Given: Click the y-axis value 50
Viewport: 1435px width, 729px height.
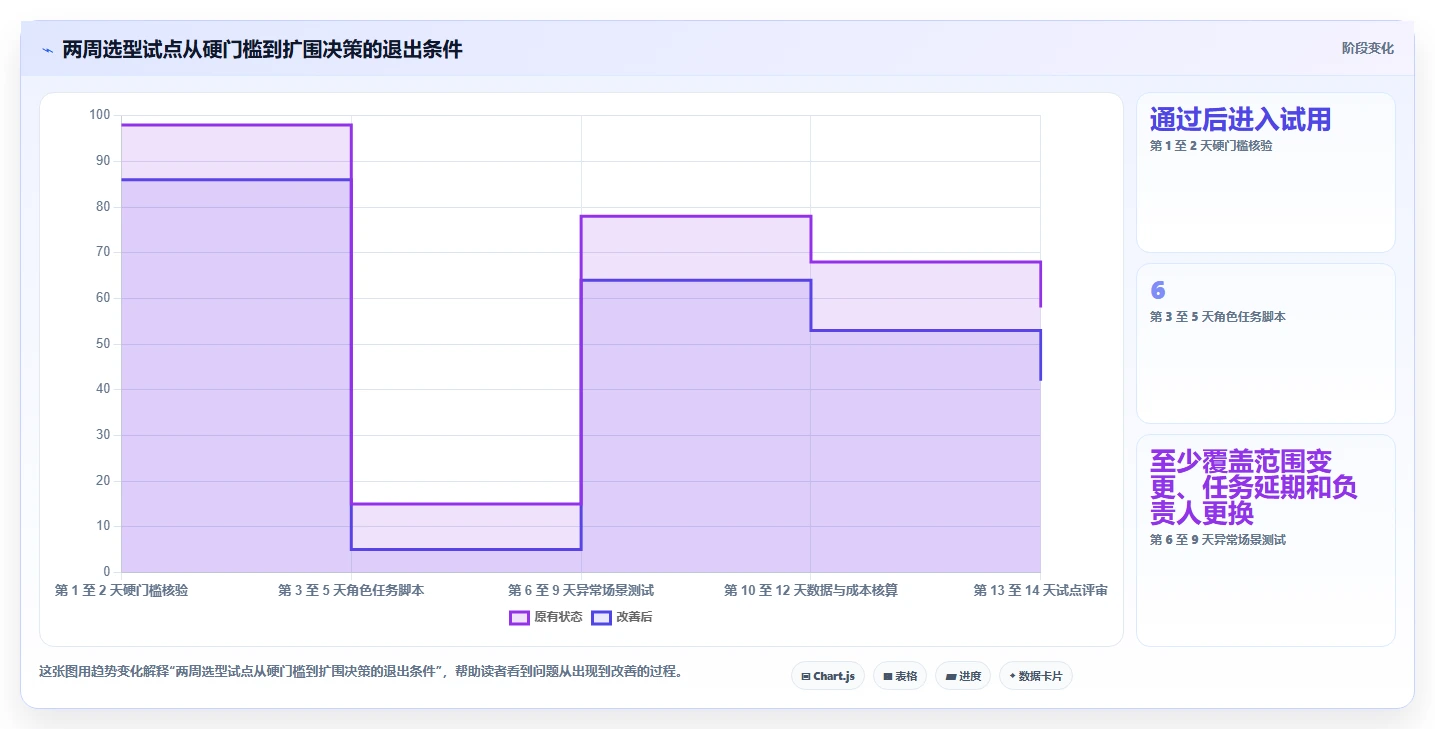Looking at the screenshot, I should point(103,344).
